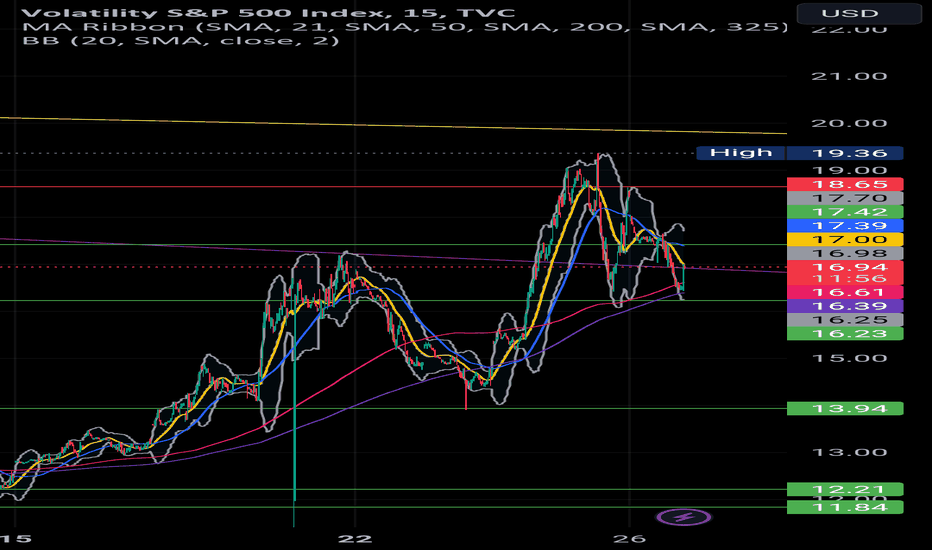Click the green 17.42 price label
This screenshot has width=932, height=550.
(845, 212)
